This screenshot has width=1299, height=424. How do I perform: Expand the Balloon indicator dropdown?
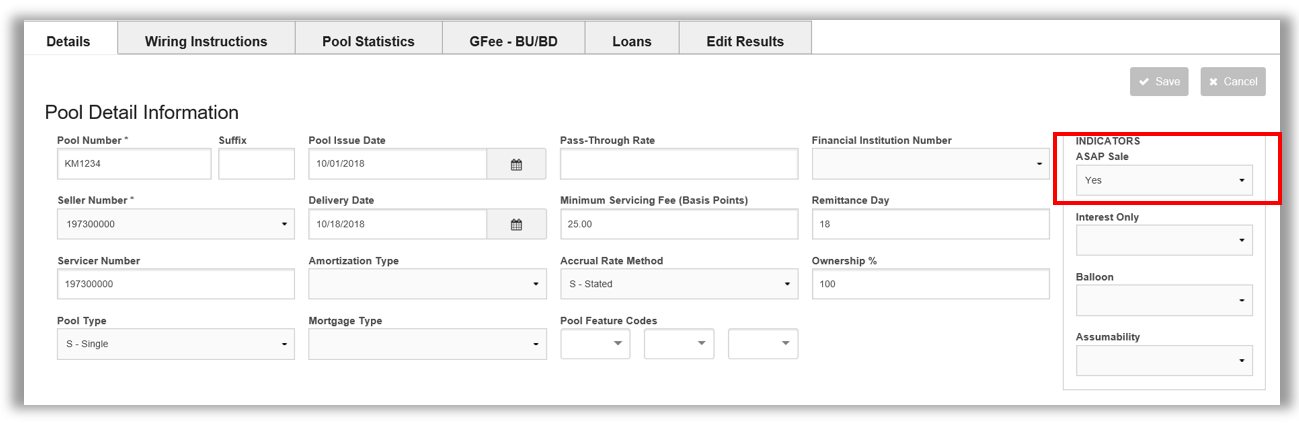point(1164,300)
